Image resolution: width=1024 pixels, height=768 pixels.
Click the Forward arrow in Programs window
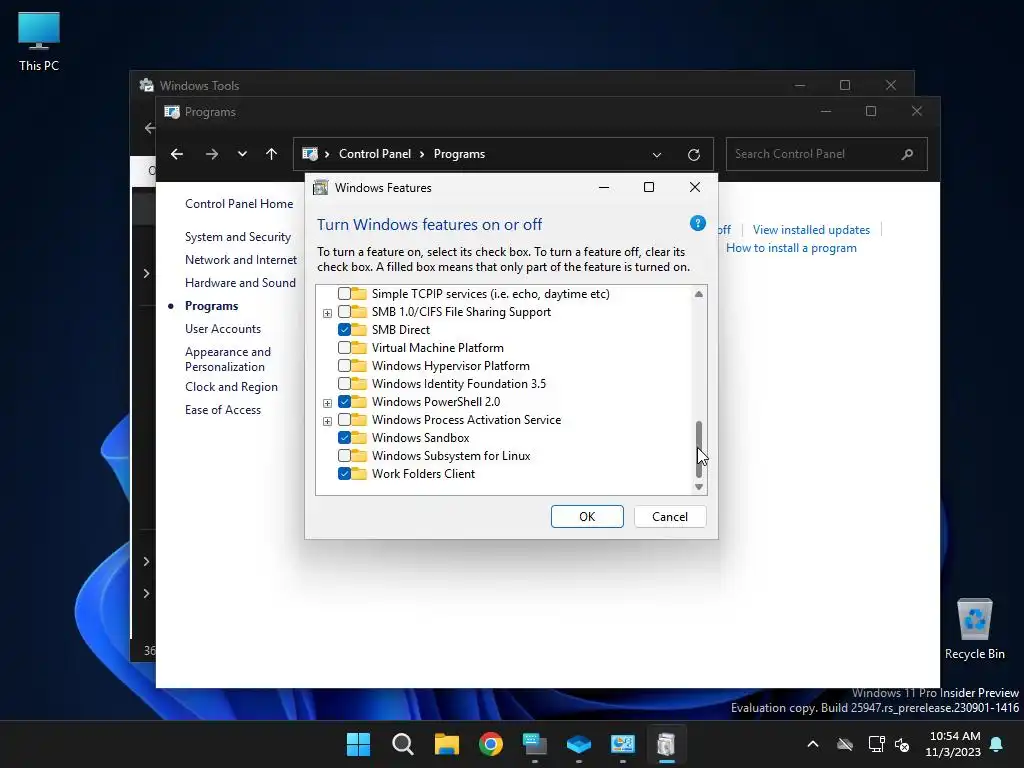click(212, 154)
